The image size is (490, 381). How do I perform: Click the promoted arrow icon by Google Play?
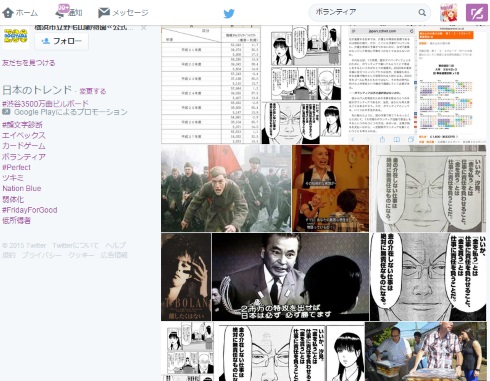tap(6, 112)
